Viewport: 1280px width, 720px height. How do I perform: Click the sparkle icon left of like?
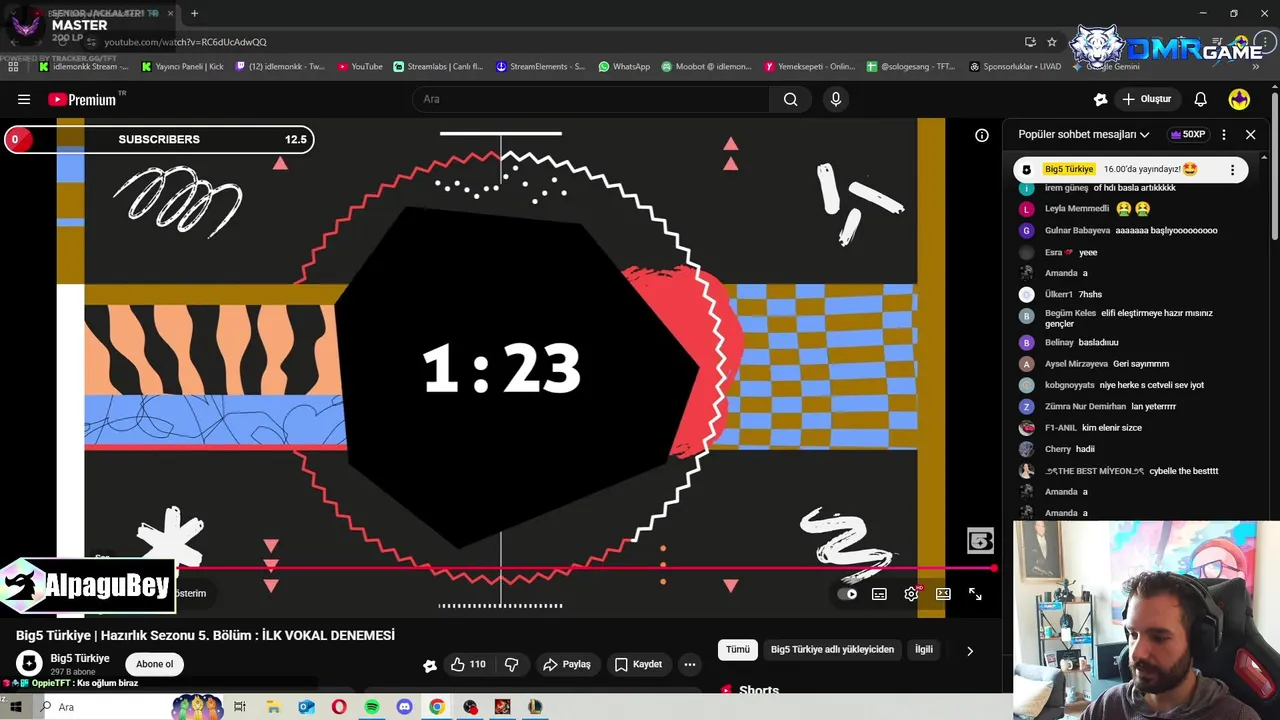click(430, 665)
